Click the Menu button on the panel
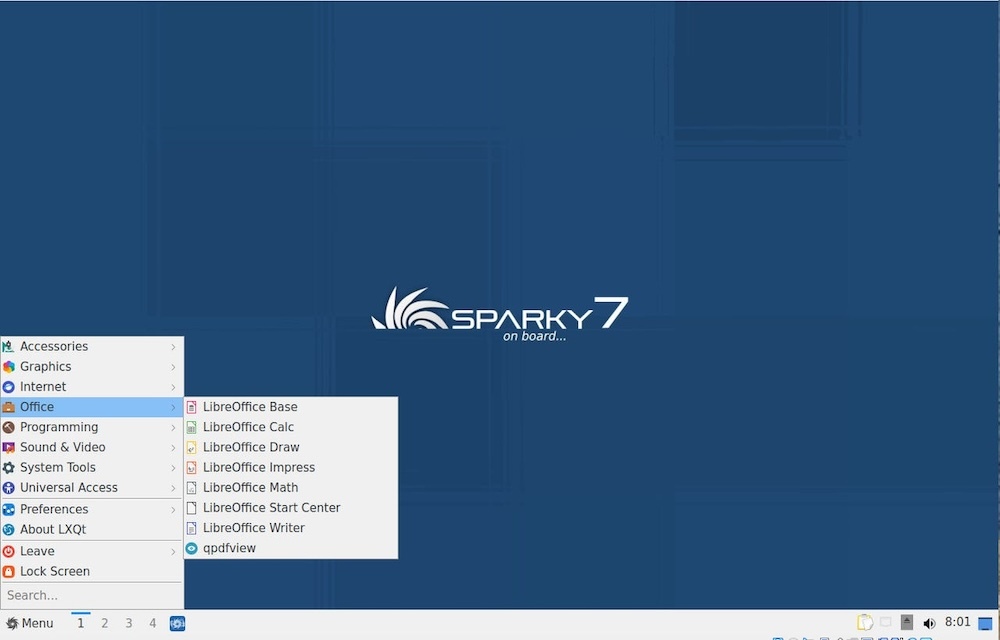Viewport: 1000px width, 640px height. tap(29, 623)
